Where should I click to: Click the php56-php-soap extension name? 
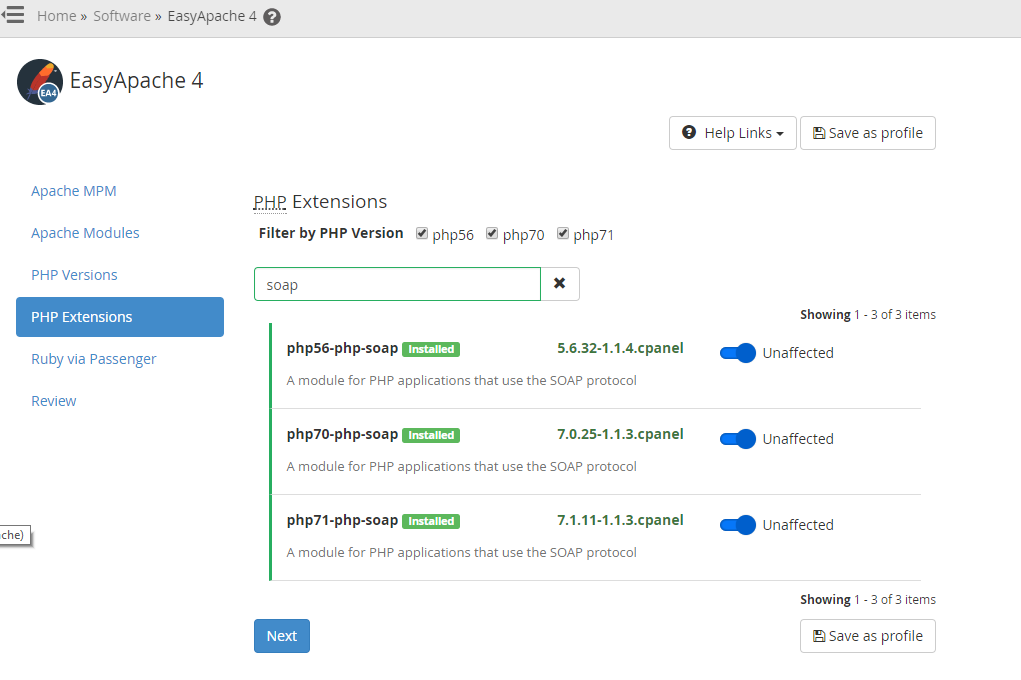(x=343, y=348)
